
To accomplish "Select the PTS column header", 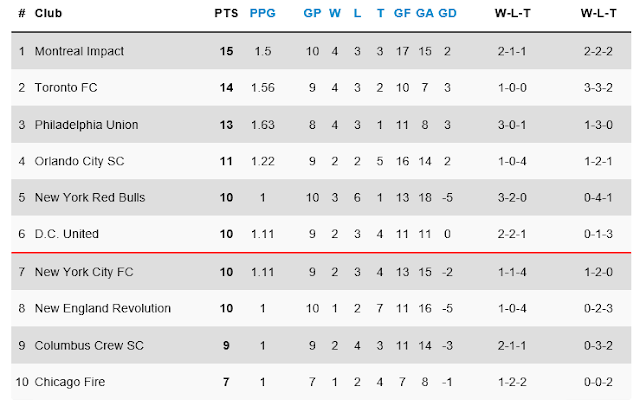I will (x=226, y=13).
